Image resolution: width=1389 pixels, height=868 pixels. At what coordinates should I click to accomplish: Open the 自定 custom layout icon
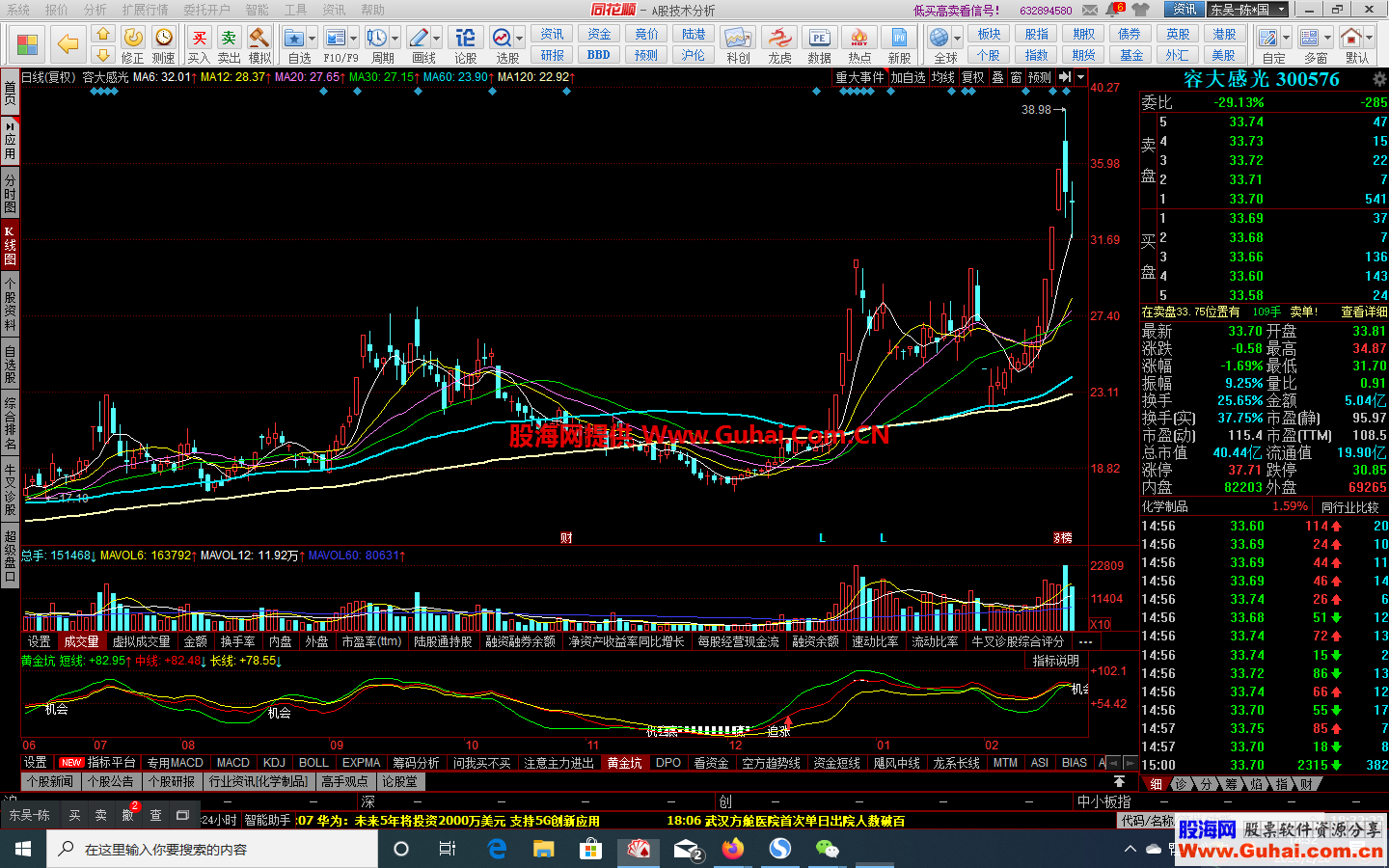click(x=1268, y=38)
